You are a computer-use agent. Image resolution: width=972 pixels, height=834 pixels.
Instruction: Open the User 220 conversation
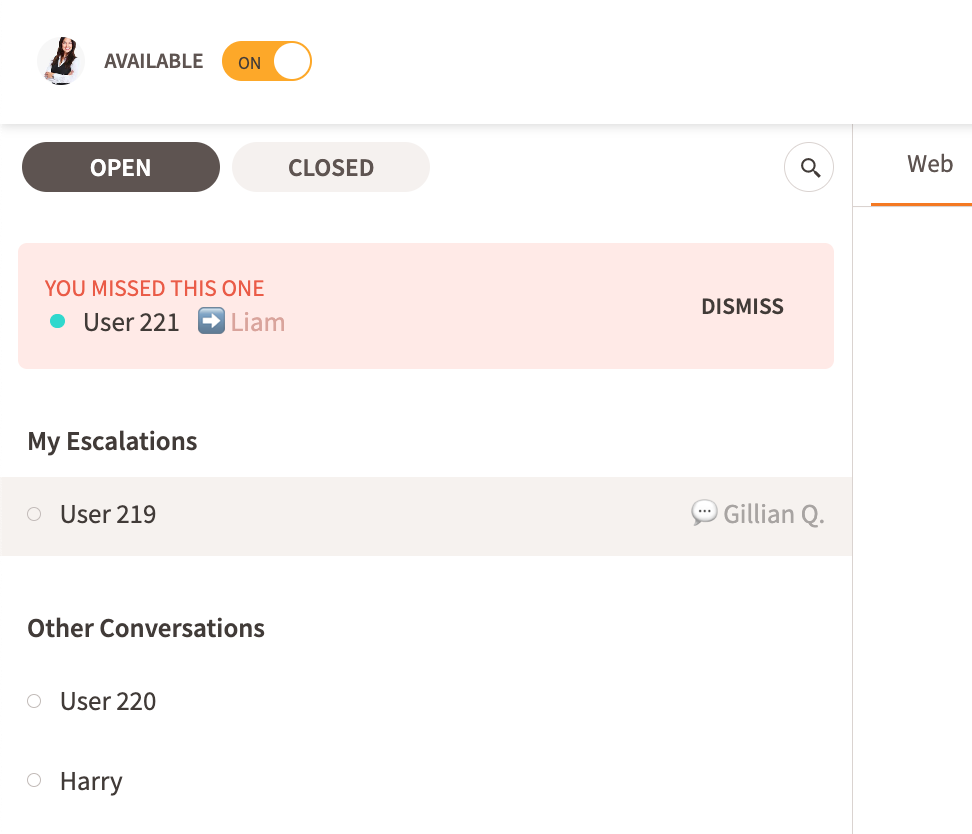pyautogui.click(x=108, y=701)
